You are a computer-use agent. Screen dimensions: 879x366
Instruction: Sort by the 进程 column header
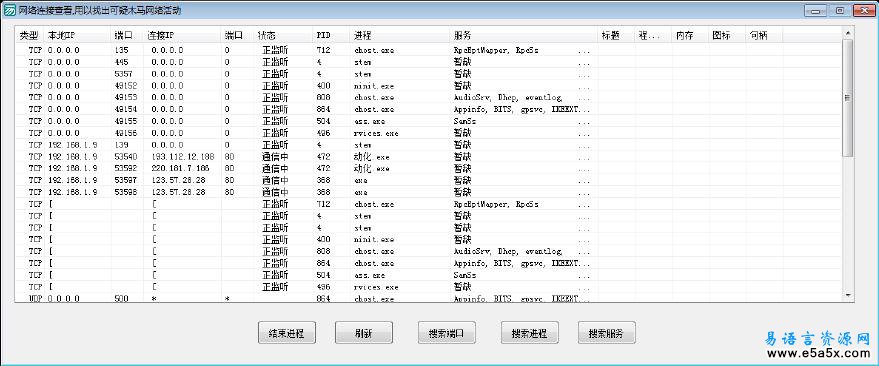tap(400, 35)
